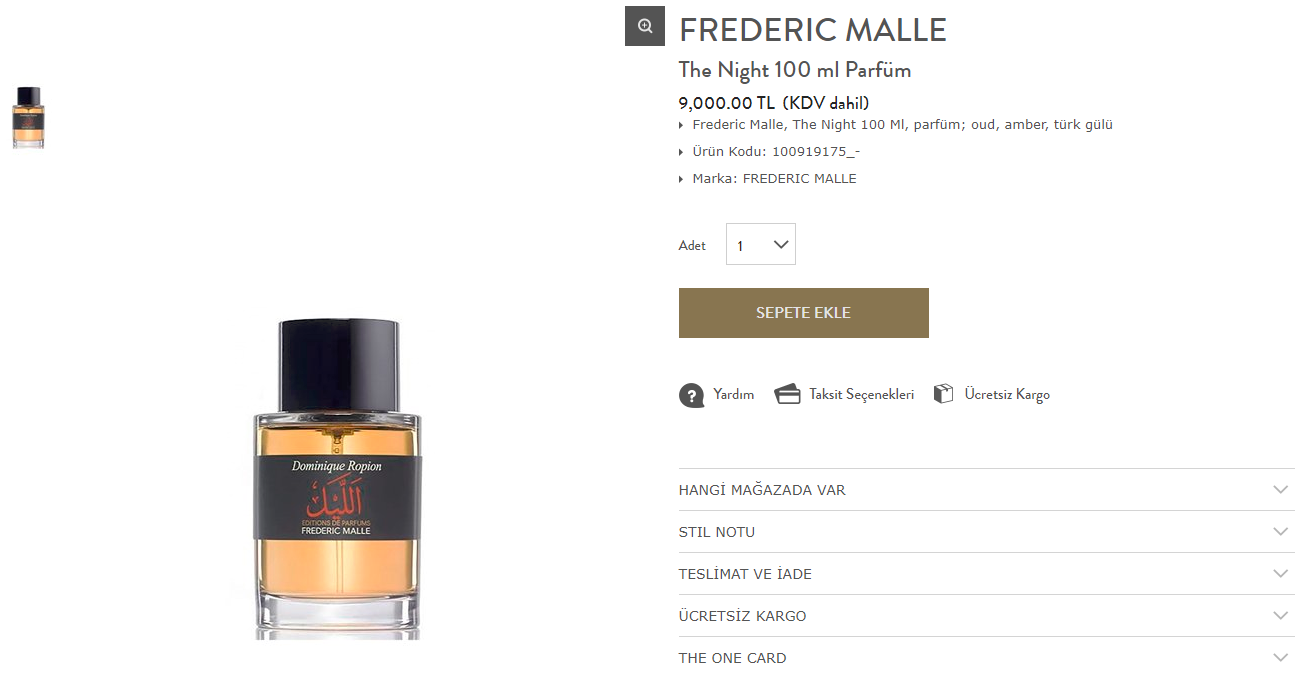This screenshot has width=1306, height=678.
Task: Expand the STIL NOTU section
Action: point(986,532)
